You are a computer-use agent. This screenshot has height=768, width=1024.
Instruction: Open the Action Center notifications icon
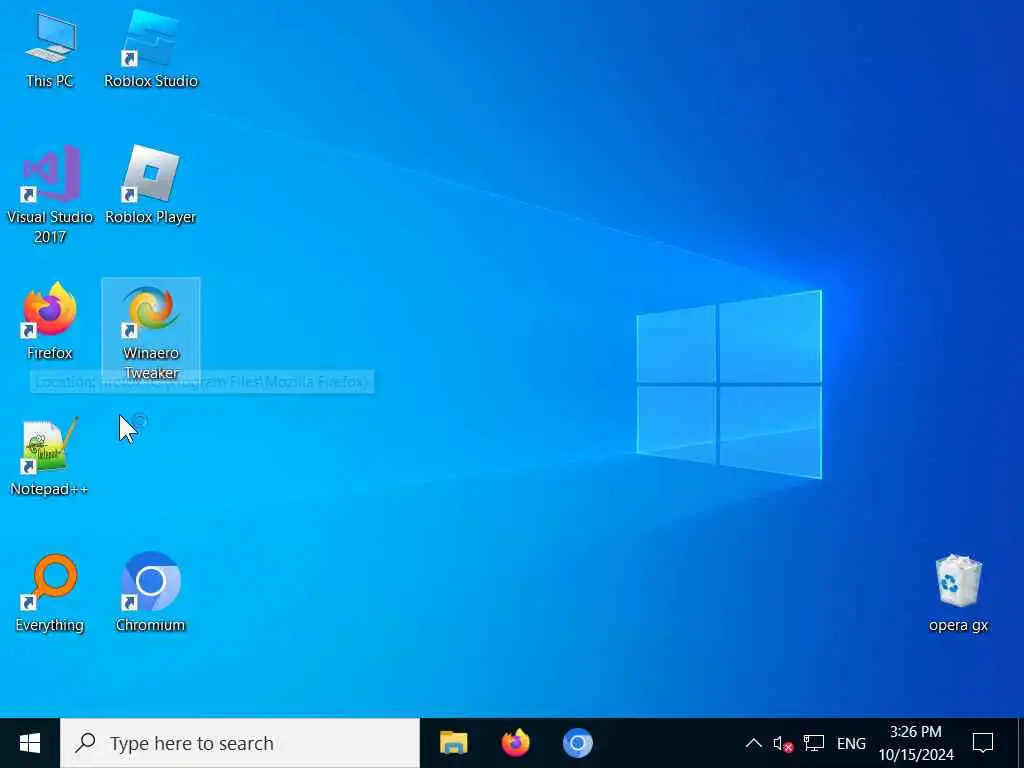coord(983,743)
